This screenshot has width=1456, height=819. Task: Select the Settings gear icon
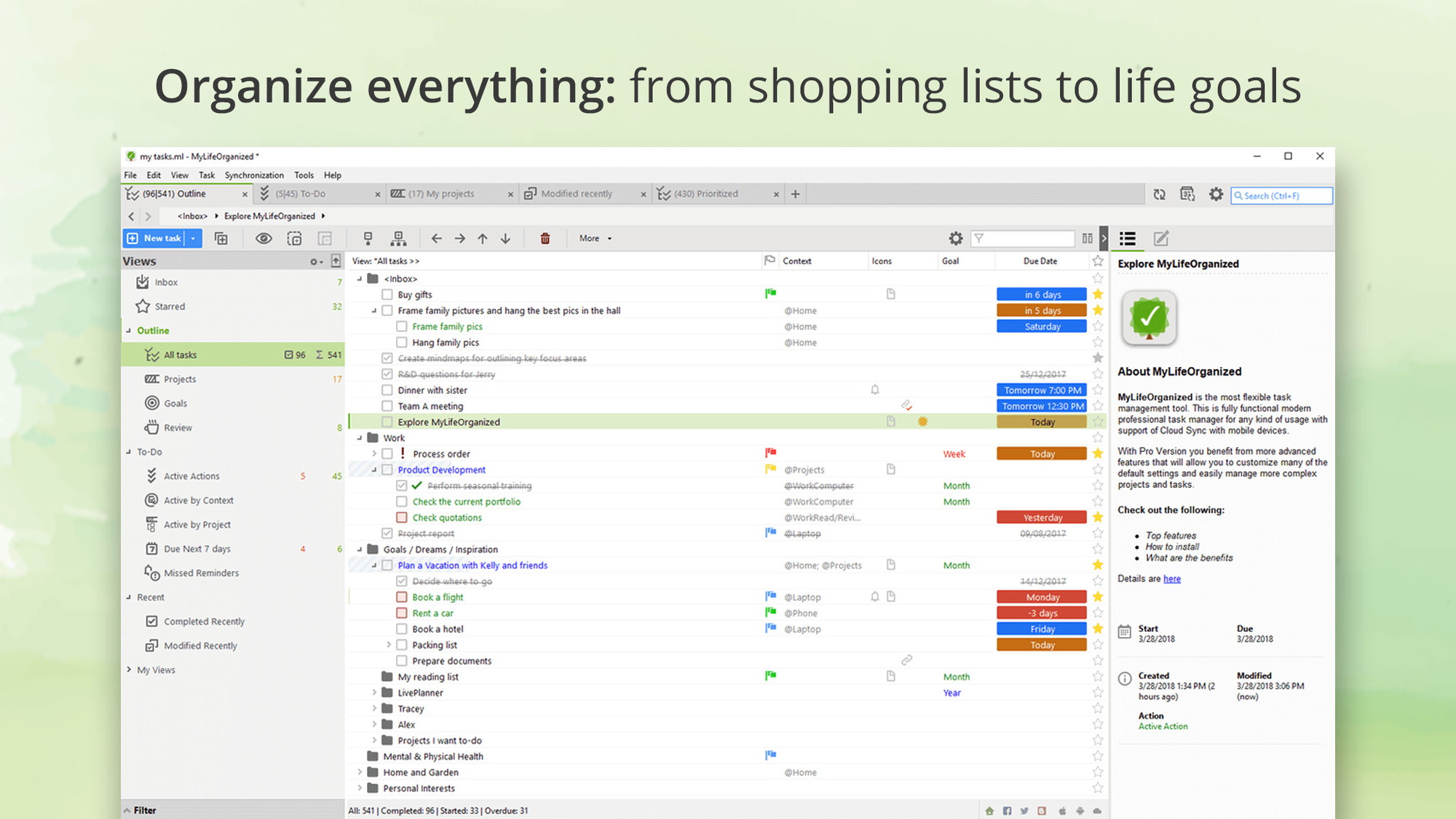click(1216, 195)
